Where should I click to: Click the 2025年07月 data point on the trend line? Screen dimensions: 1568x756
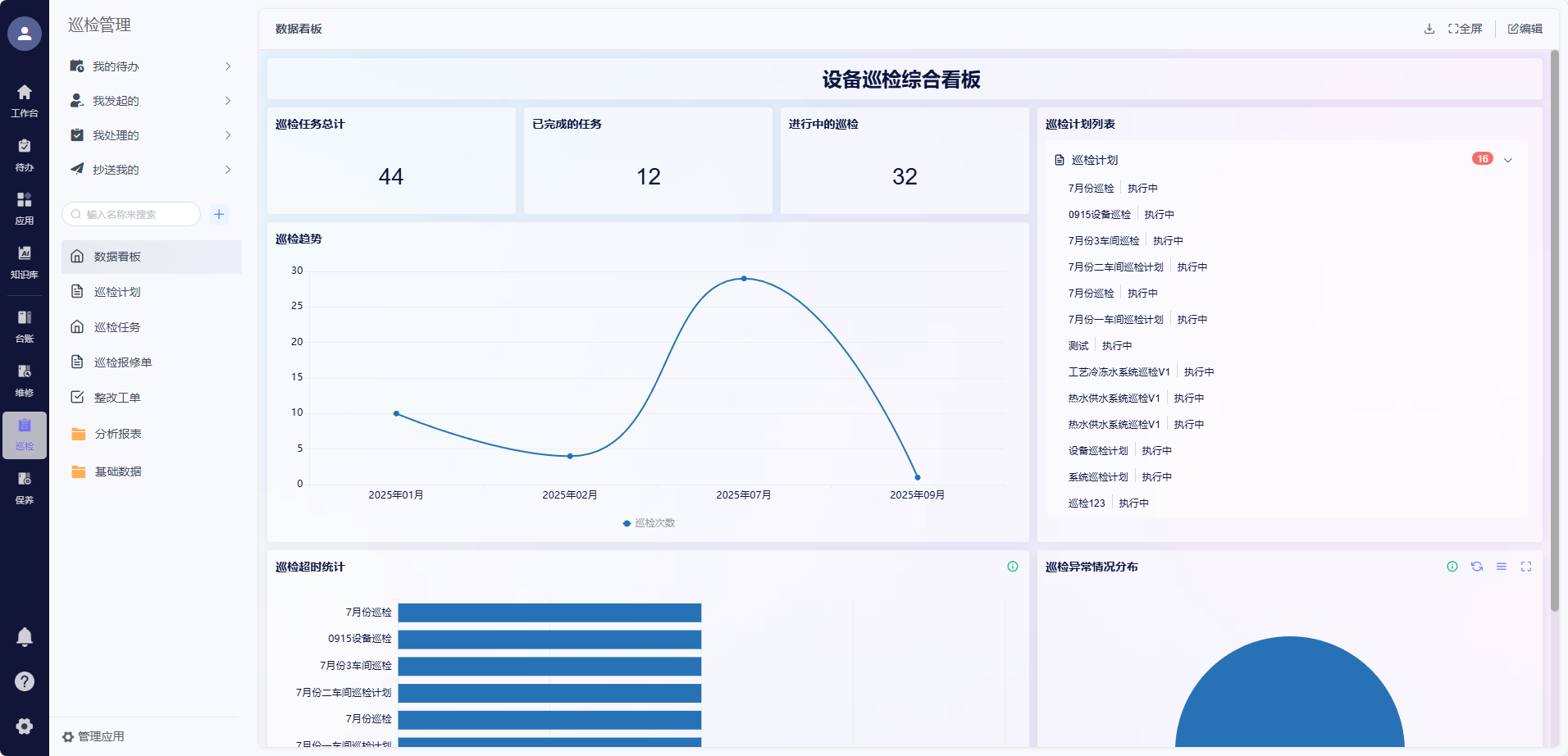tap(744, 279)
